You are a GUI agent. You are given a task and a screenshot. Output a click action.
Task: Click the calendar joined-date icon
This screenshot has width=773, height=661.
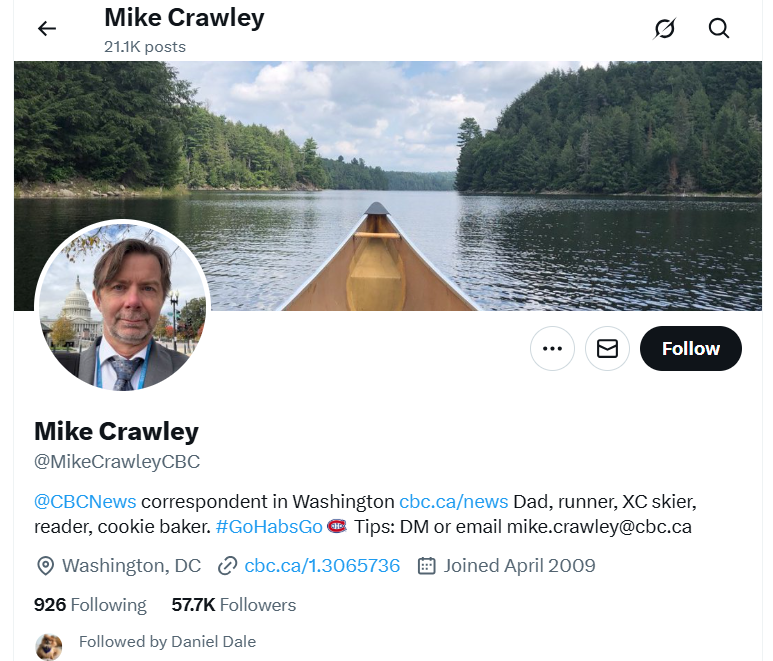coord(426,566)
